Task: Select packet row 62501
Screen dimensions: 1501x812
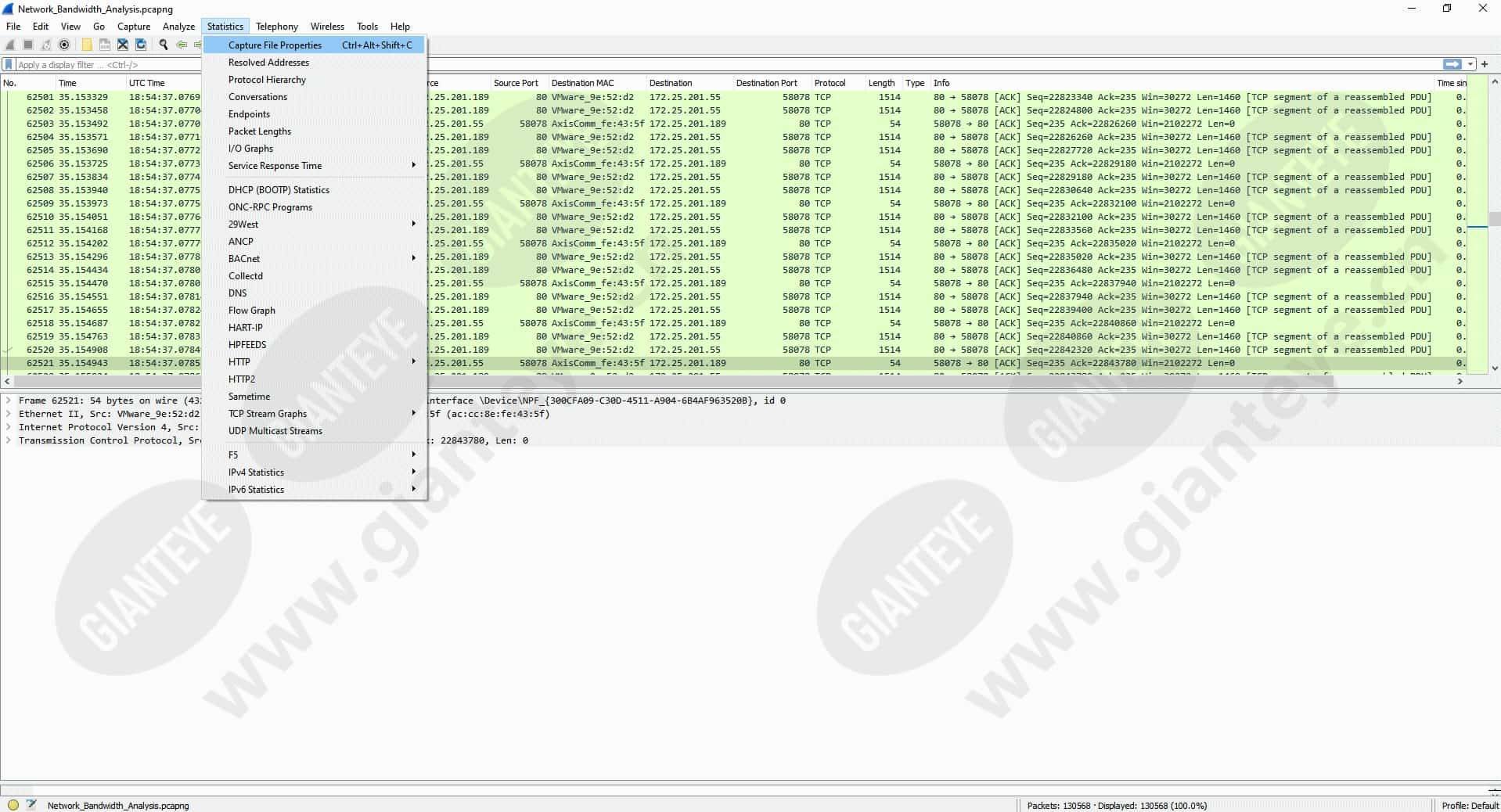Action: (x=733, y=97)
